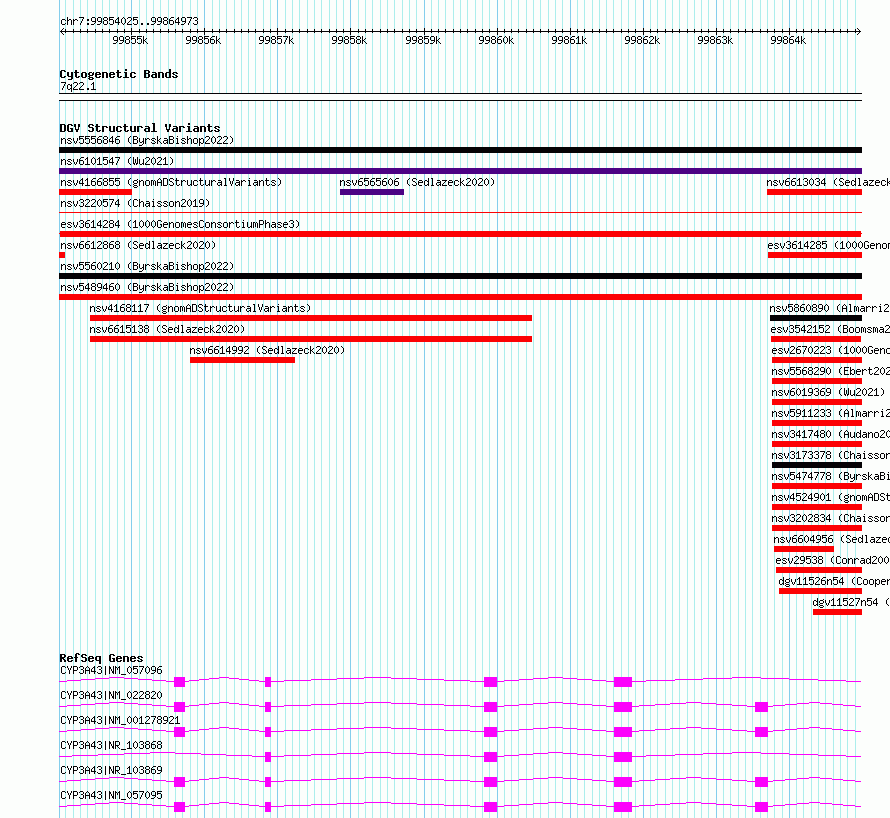The image size is (890, 818).
Task: Select the 7q22.1 cytogenetic band label
Action: [78, 87]
